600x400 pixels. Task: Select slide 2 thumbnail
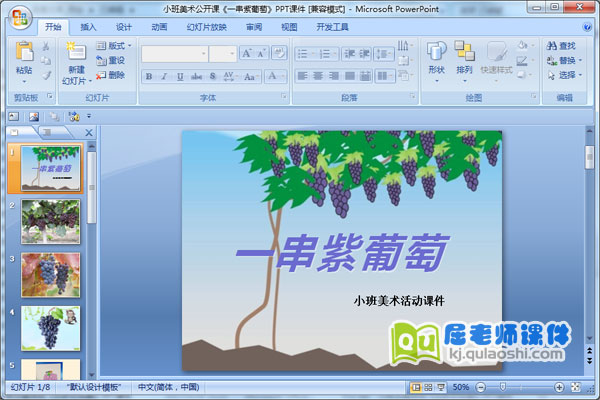point(51,221)
